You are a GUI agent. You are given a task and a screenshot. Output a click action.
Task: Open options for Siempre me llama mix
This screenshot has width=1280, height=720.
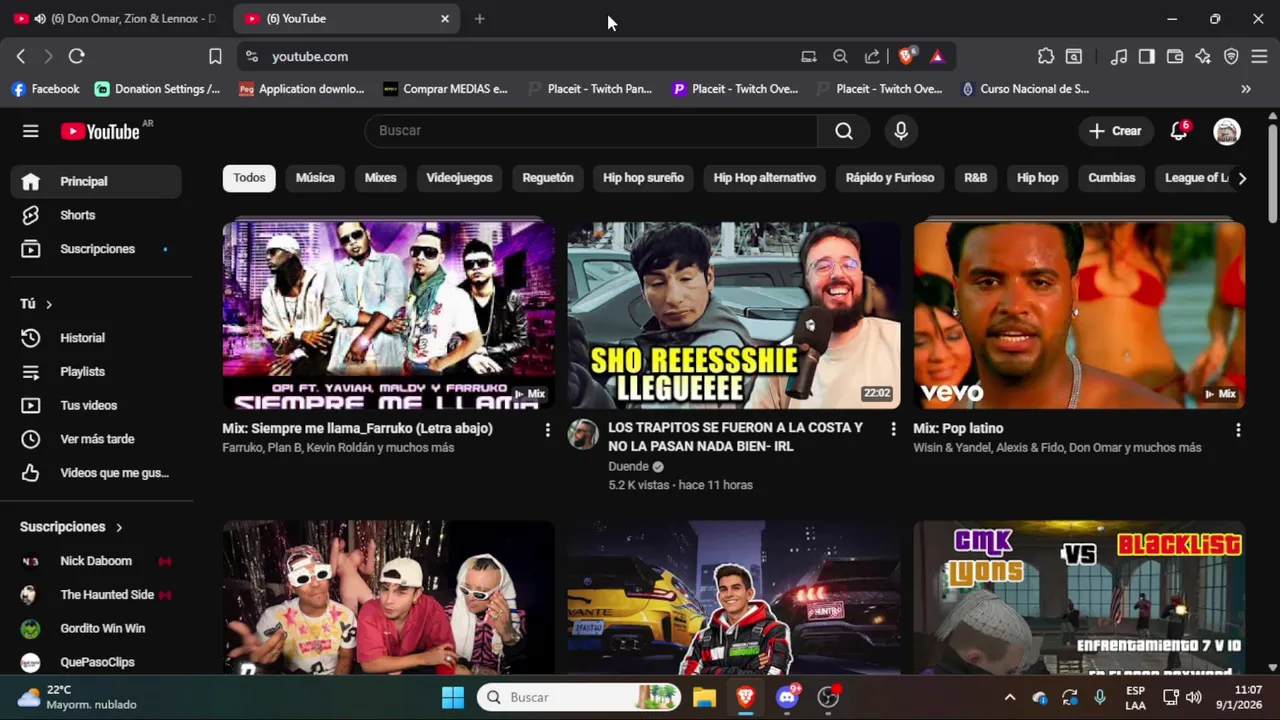click(547, 430)
